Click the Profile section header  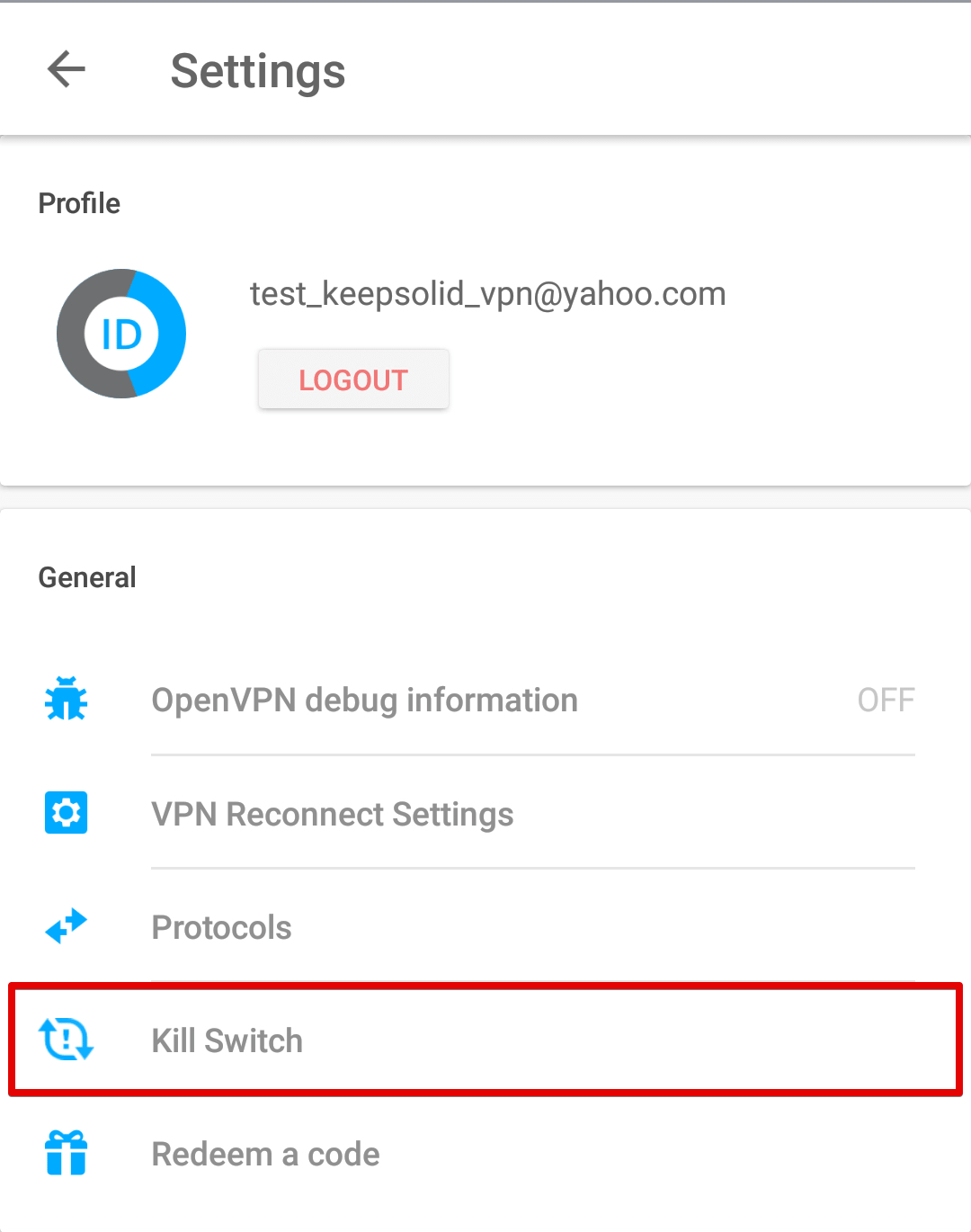(x=79, y=203)
